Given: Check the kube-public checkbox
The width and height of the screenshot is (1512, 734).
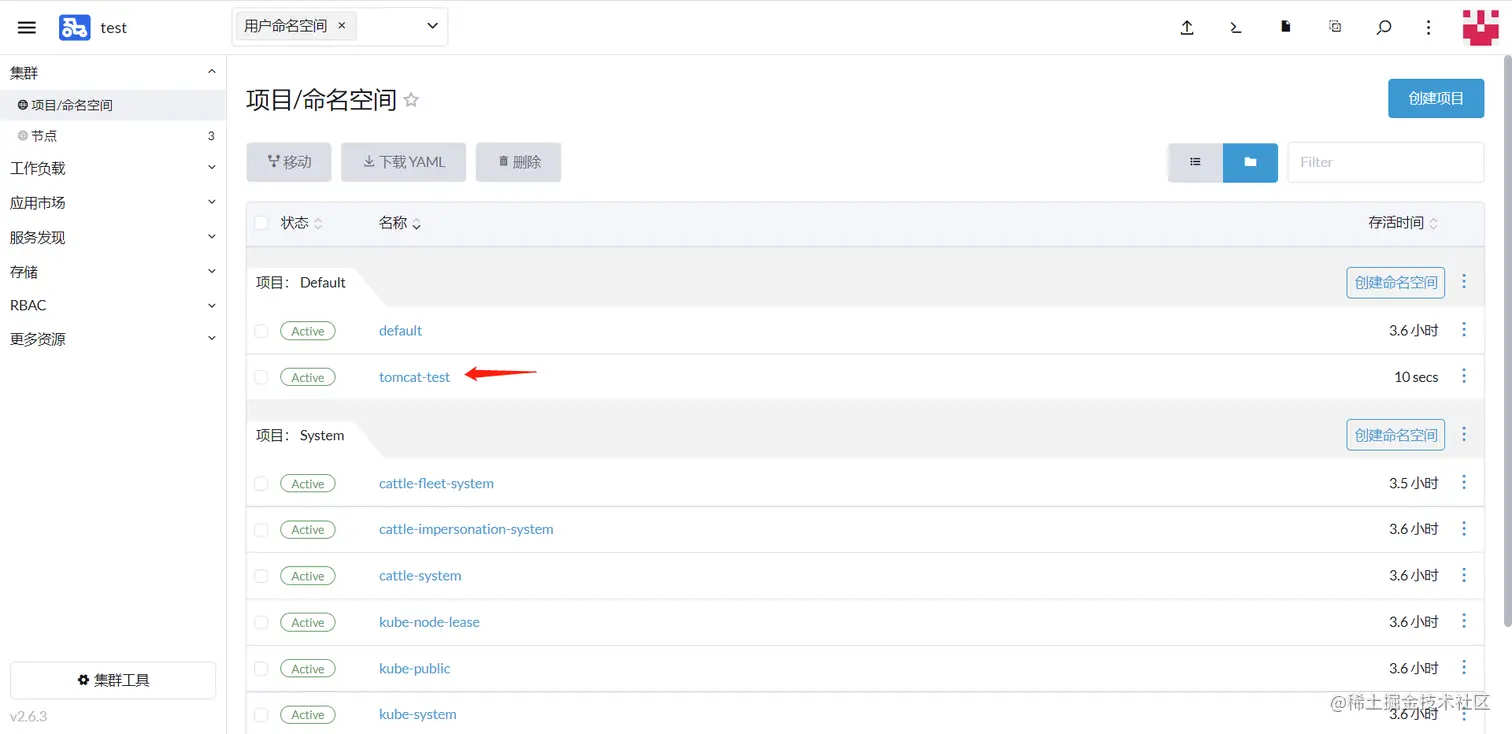Looking at the screenshot, I should [x=261, y=668].
